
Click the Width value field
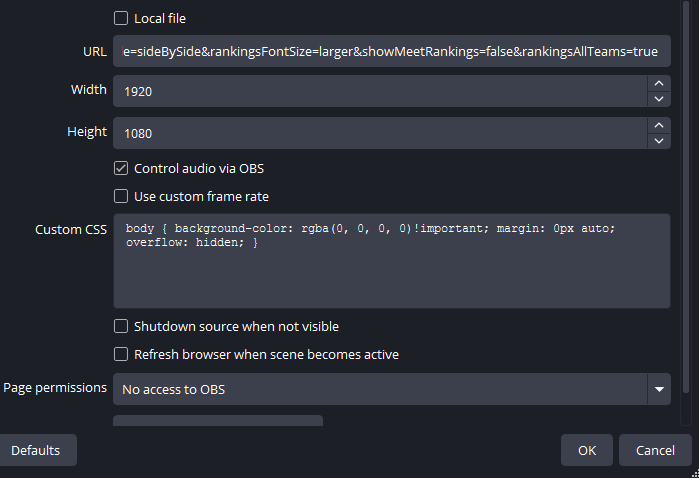click(380, 91)
